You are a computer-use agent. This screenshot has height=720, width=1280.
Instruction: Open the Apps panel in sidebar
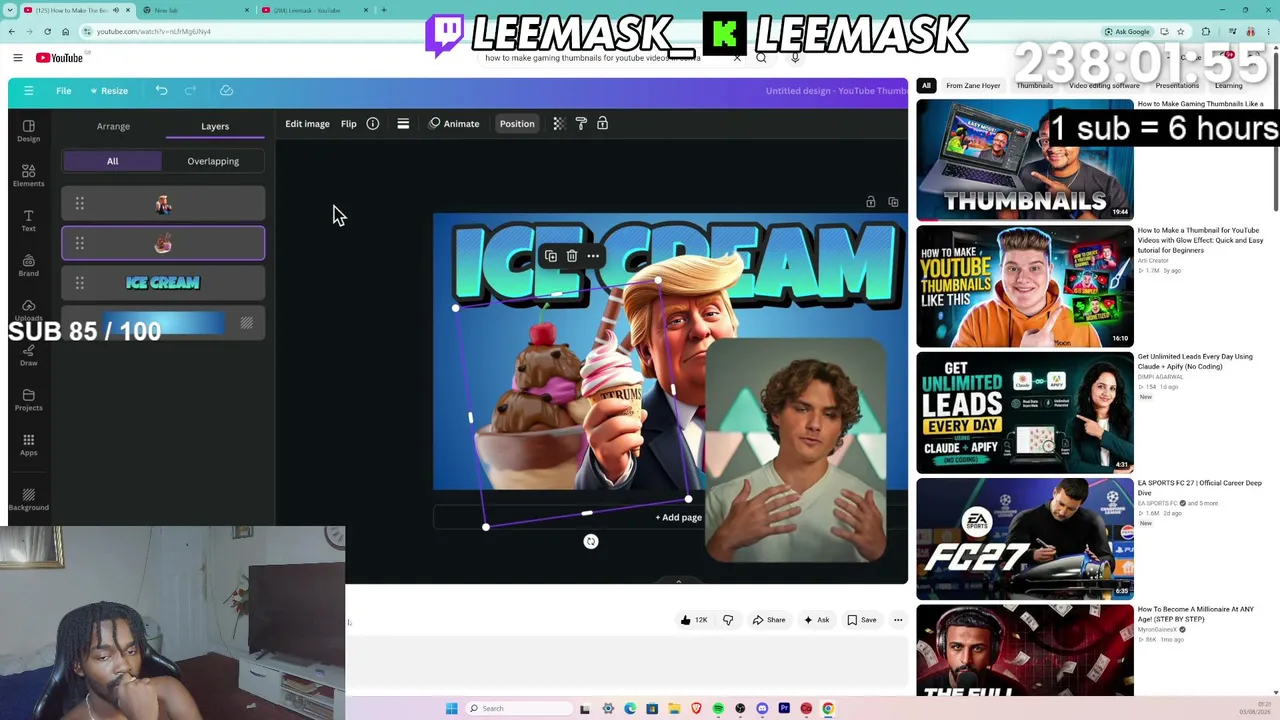[x=28, y=445]
